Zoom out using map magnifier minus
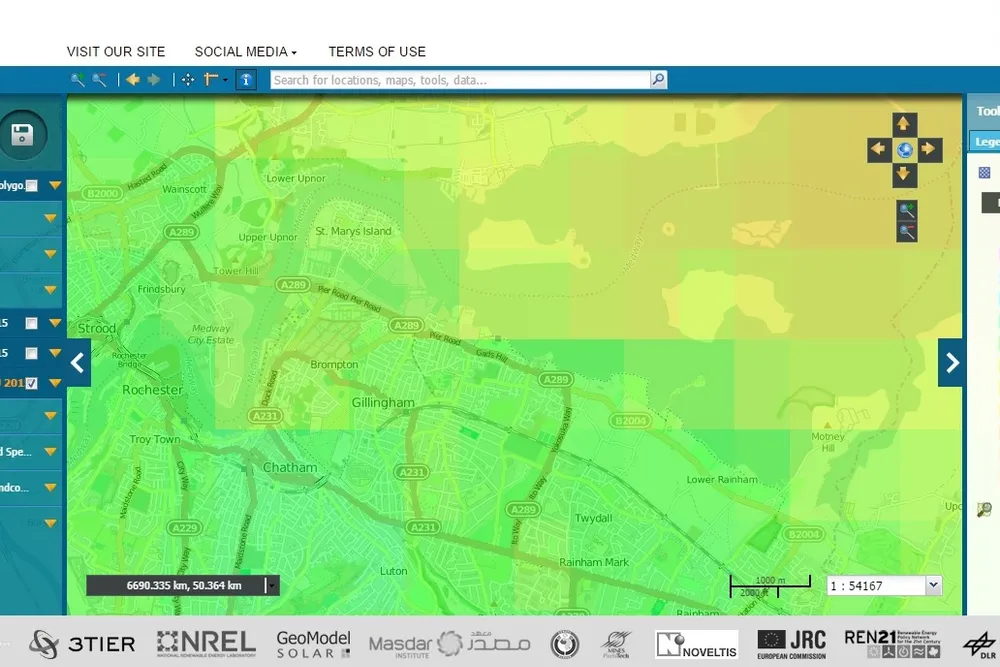1000x667 pixels. click(906, 232)
